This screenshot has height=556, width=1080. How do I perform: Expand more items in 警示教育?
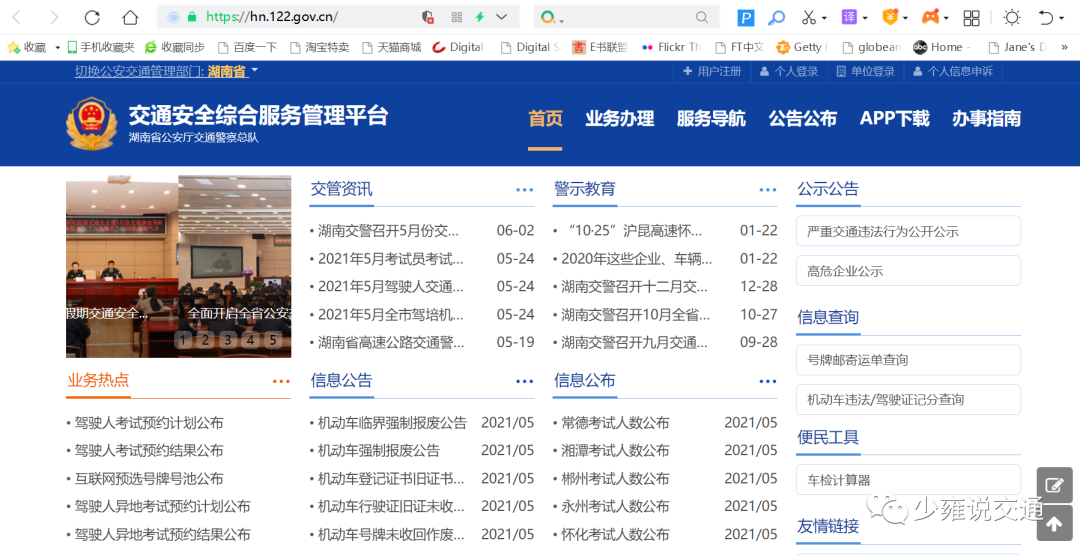point(767,190)
